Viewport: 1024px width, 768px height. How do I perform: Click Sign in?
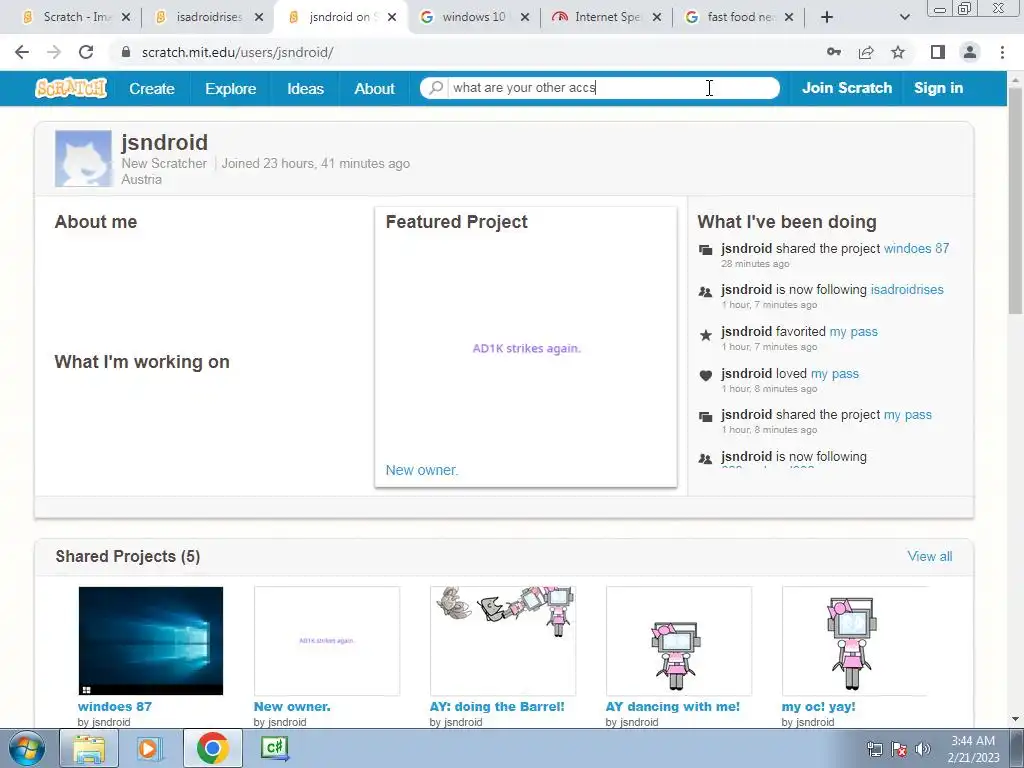click(x=938, y=88)
